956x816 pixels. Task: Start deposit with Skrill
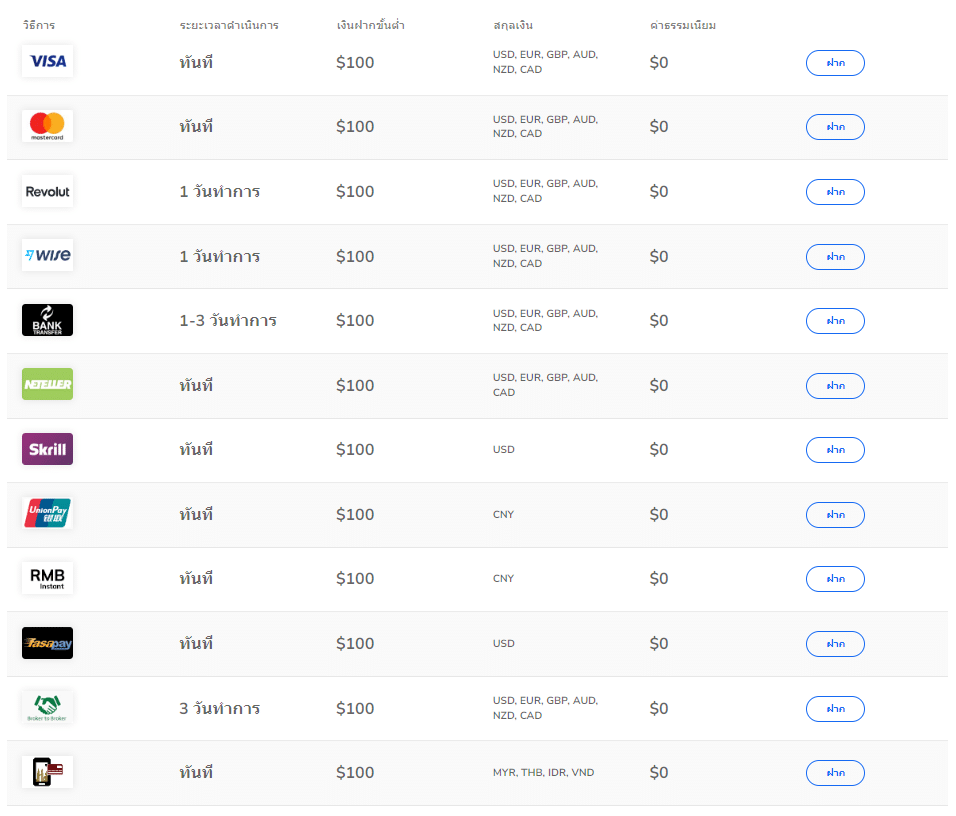click(835, 450)
